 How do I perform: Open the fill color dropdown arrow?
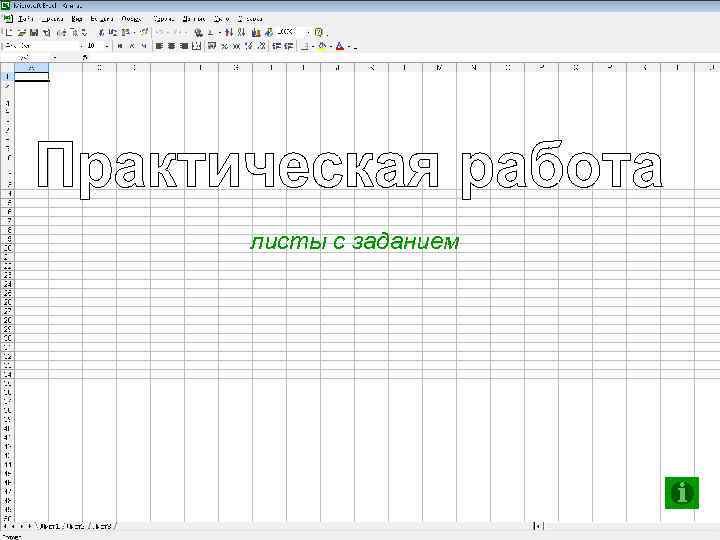pyautogui.click(x=331, y=46)
